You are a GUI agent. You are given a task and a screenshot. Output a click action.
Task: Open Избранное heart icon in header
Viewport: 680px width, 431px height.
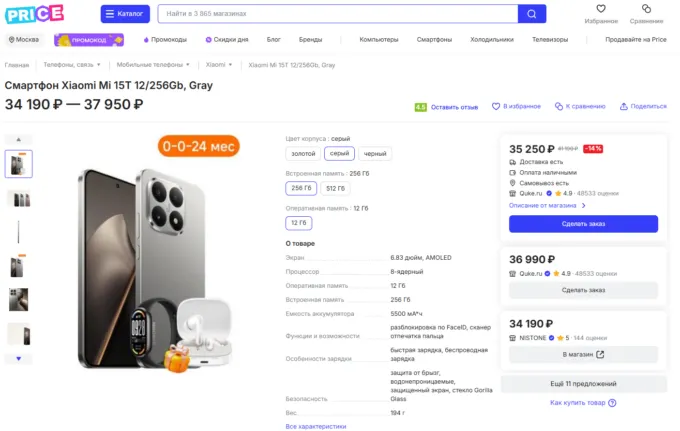(x=602, y=10)
